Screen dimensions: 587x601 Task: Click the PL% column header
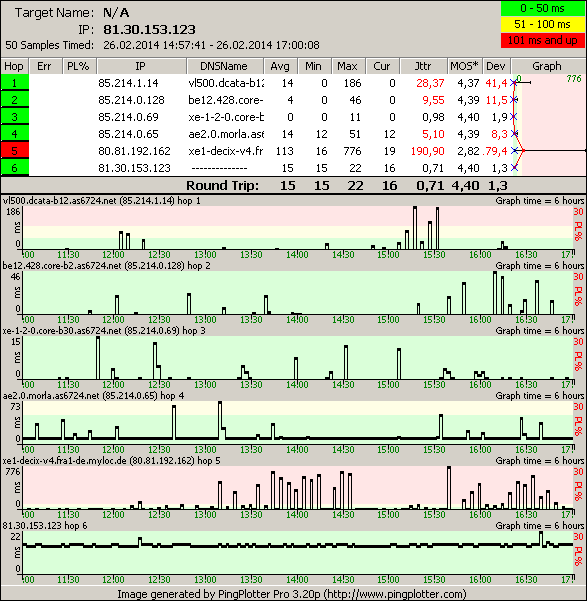(x=79, y=66)
